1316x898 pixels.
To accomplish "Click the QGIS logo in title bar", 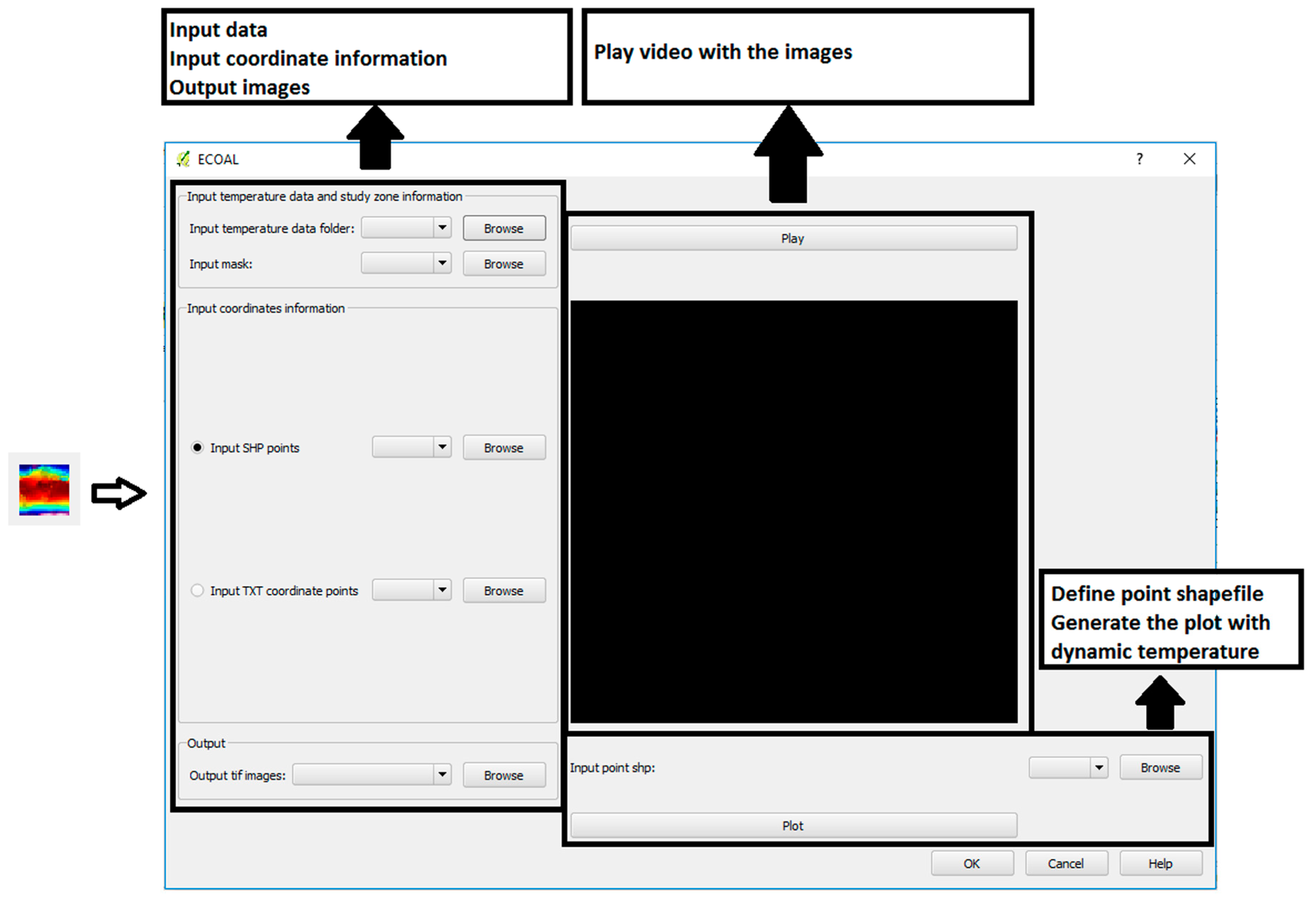I will pyautogui.click(x=183, y=159).
